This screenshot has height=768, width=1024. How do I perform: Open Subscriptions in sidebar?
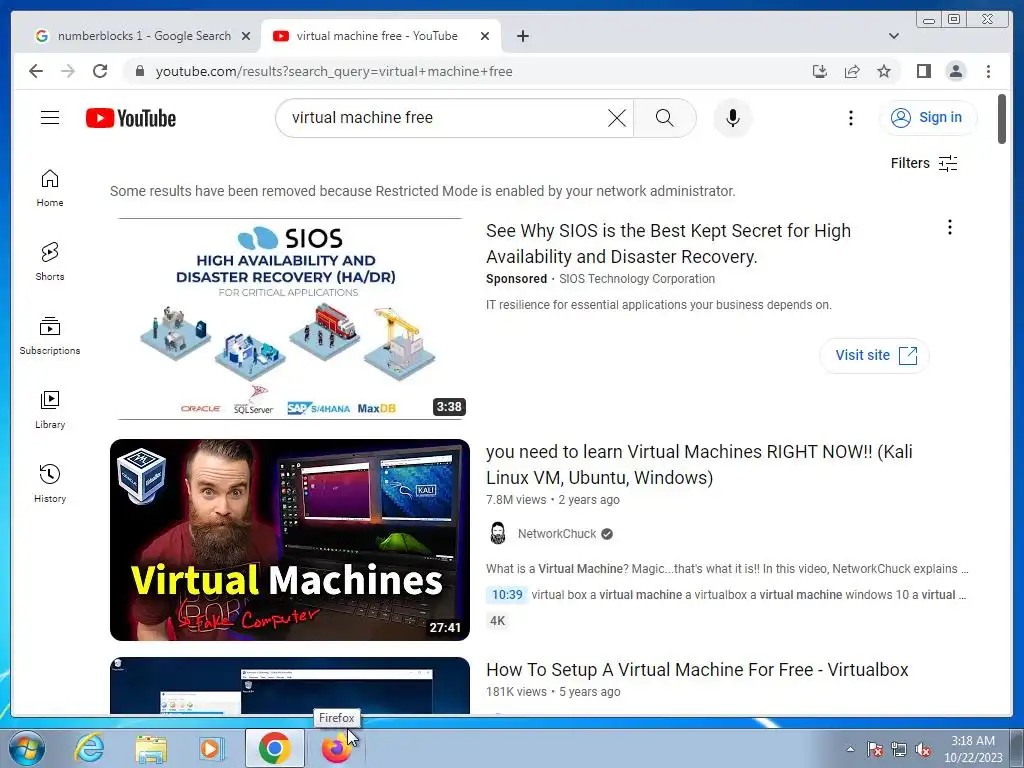pos(50,336)
